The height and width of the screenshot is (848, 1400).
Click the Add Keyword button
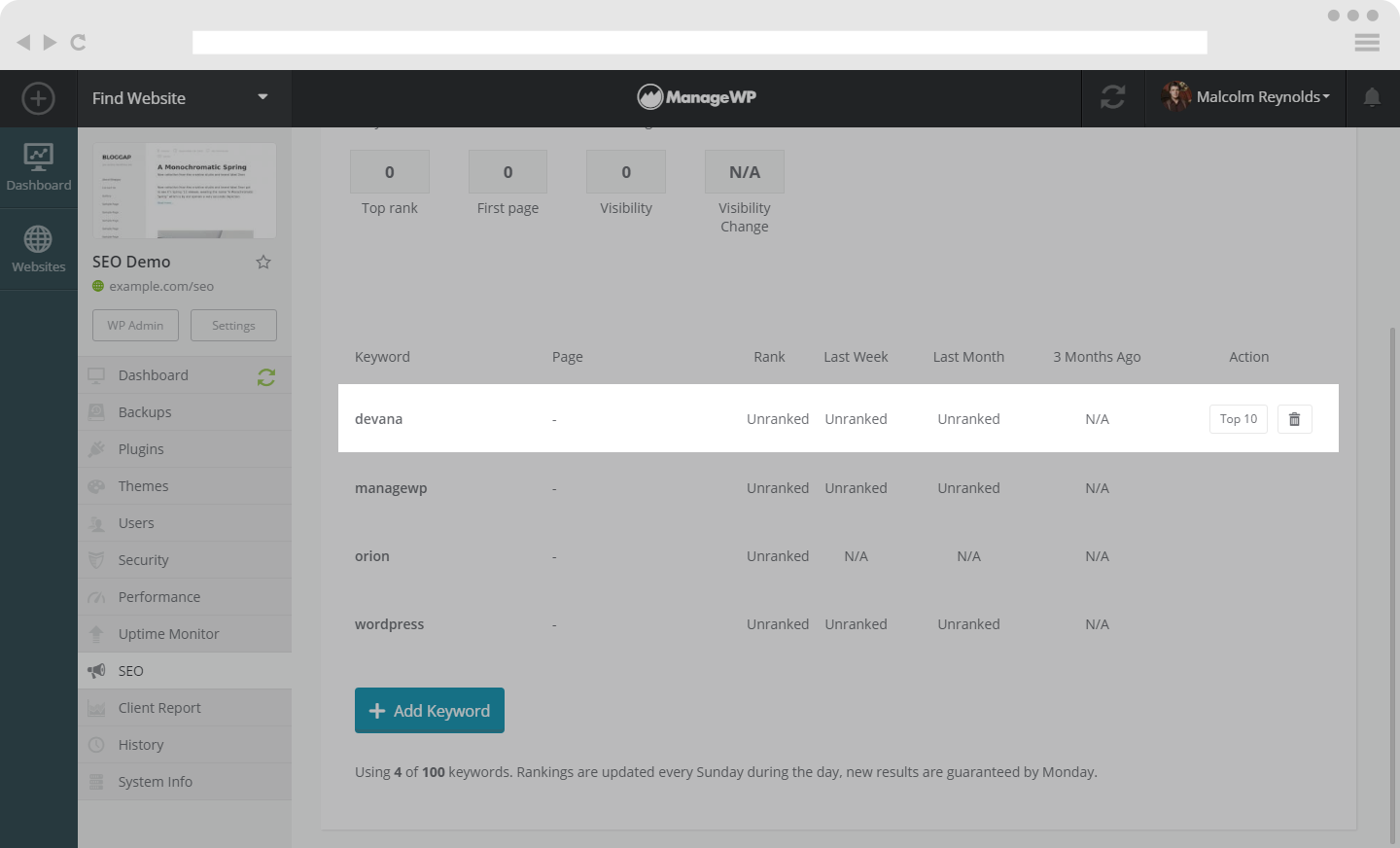[x=430, y=711]
